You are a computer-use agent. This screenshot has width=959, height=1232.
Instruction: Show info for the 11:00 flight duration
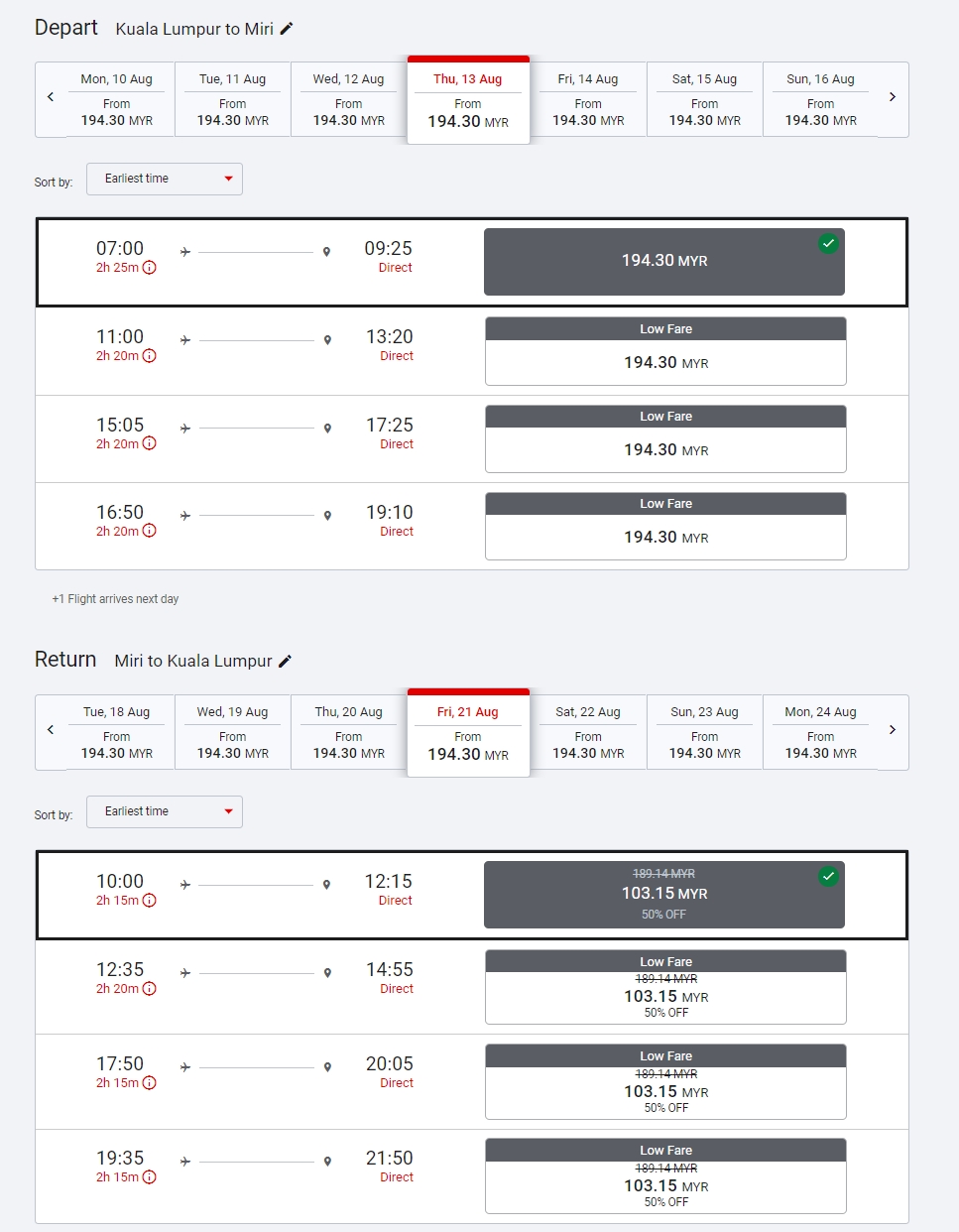pyautogui.click(x=150, y=356)
